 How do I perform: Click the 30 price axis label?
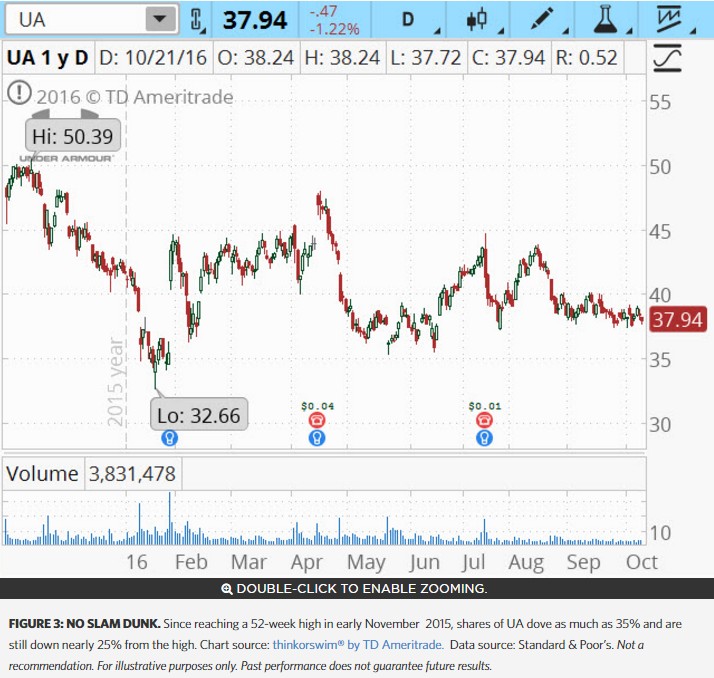coord(660,425)
